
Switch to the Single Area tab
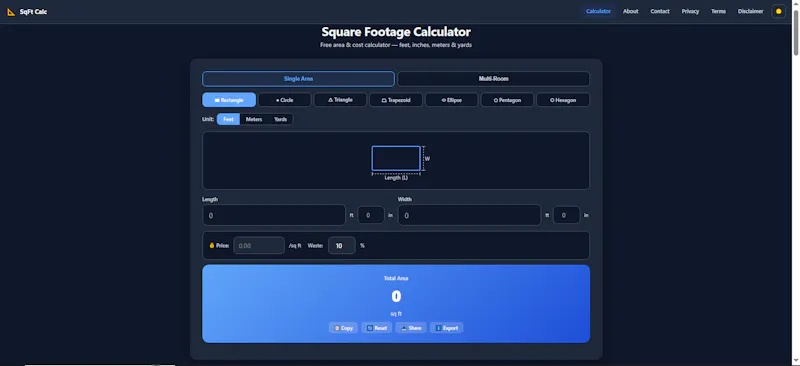(x=298, y=79)
